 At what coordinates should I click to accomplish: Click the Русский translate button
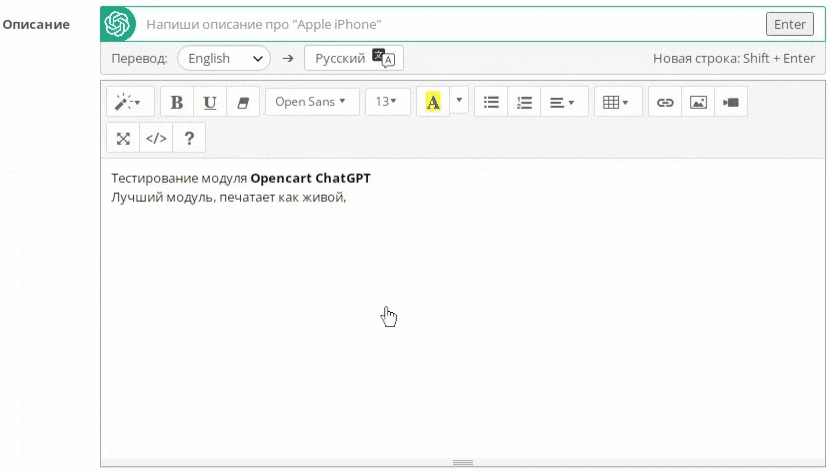click(354, 58)
